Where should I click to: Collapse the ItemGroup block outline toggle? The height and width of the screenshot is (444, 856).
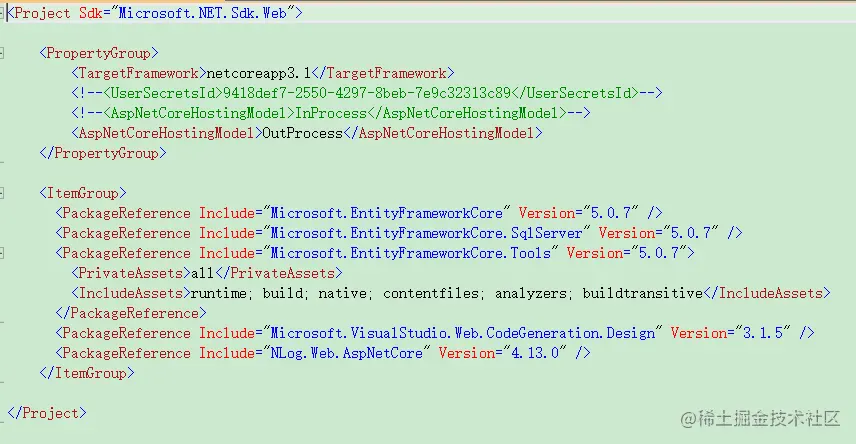pyautogui.click(x=2, y=193)
